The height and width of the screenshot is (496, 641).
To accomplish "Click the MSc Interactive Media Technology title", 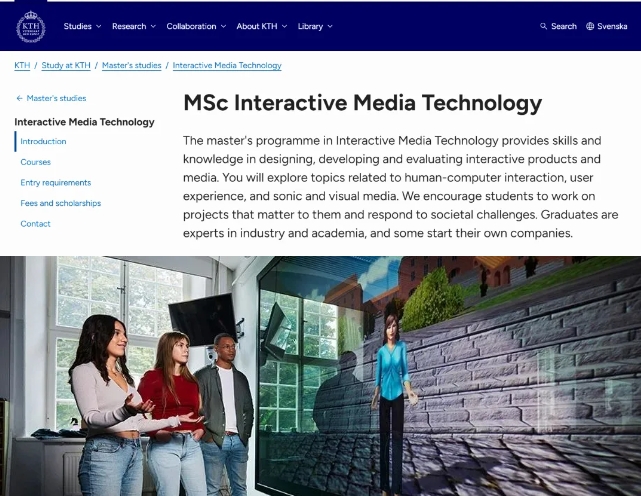I will (363, 103).
